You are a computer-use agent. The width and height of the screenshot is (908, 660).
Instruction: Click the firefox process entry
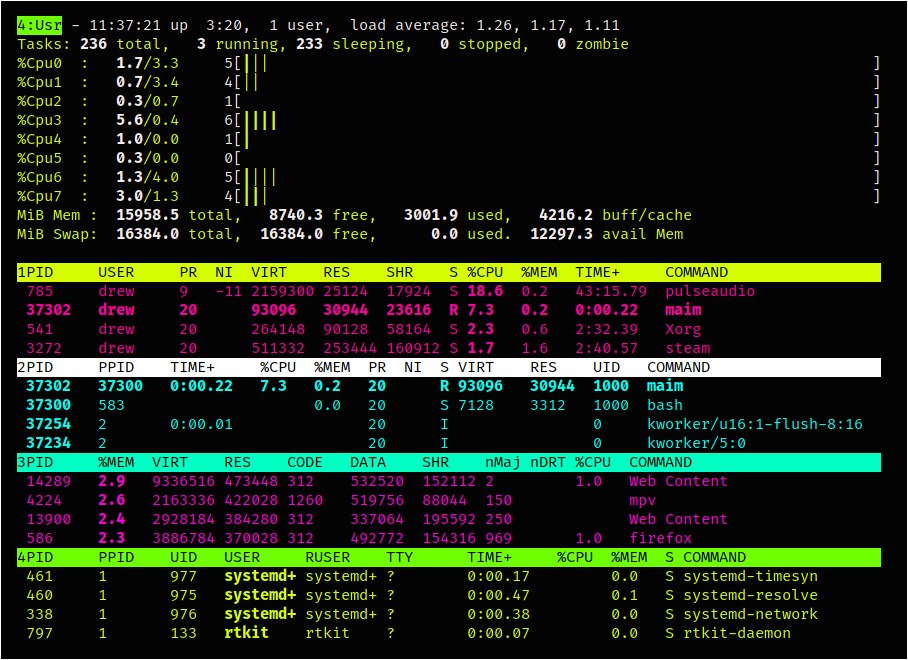click(x=660, y=538)
